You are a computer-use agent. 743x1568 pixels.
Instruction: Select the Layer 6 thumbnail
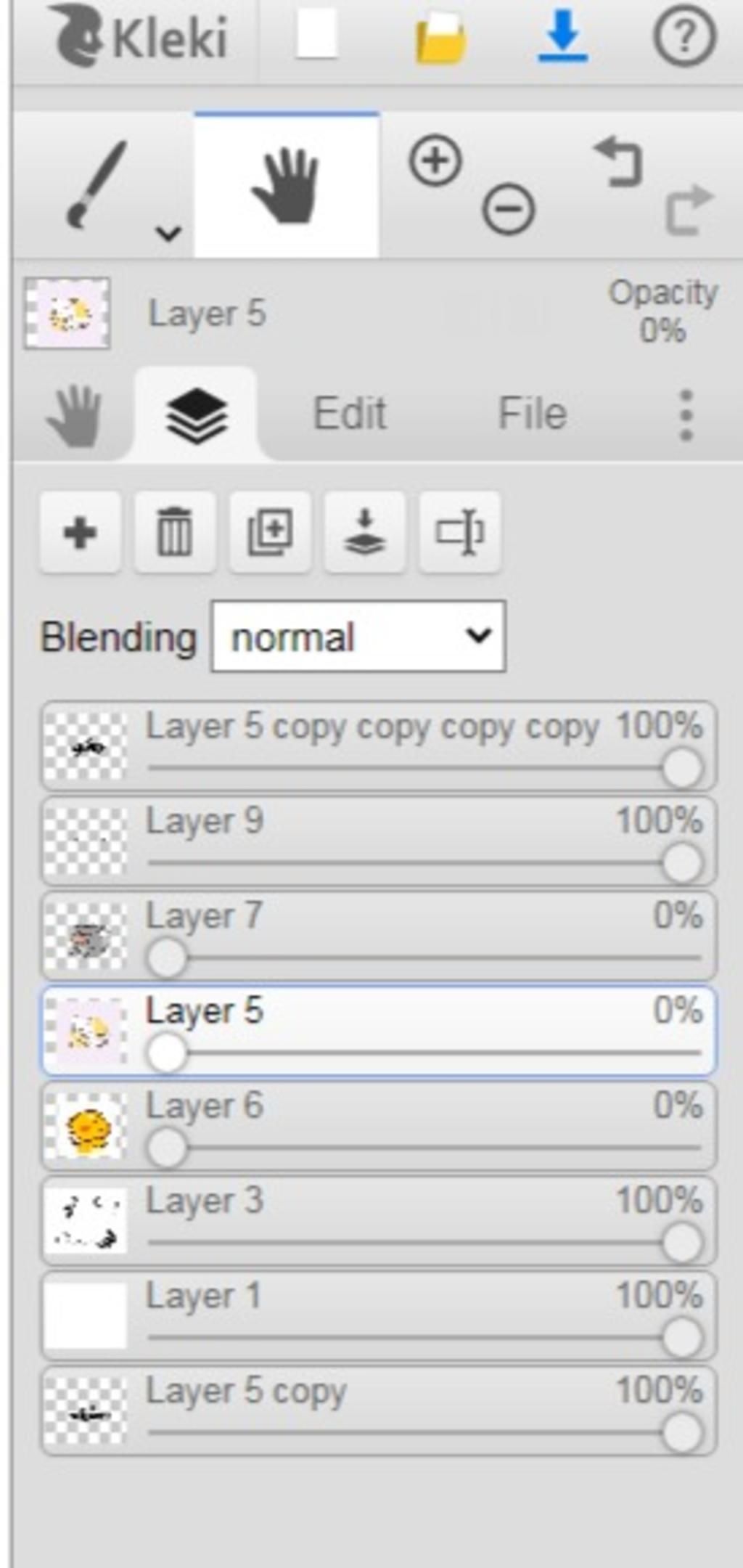point(86,1125)
